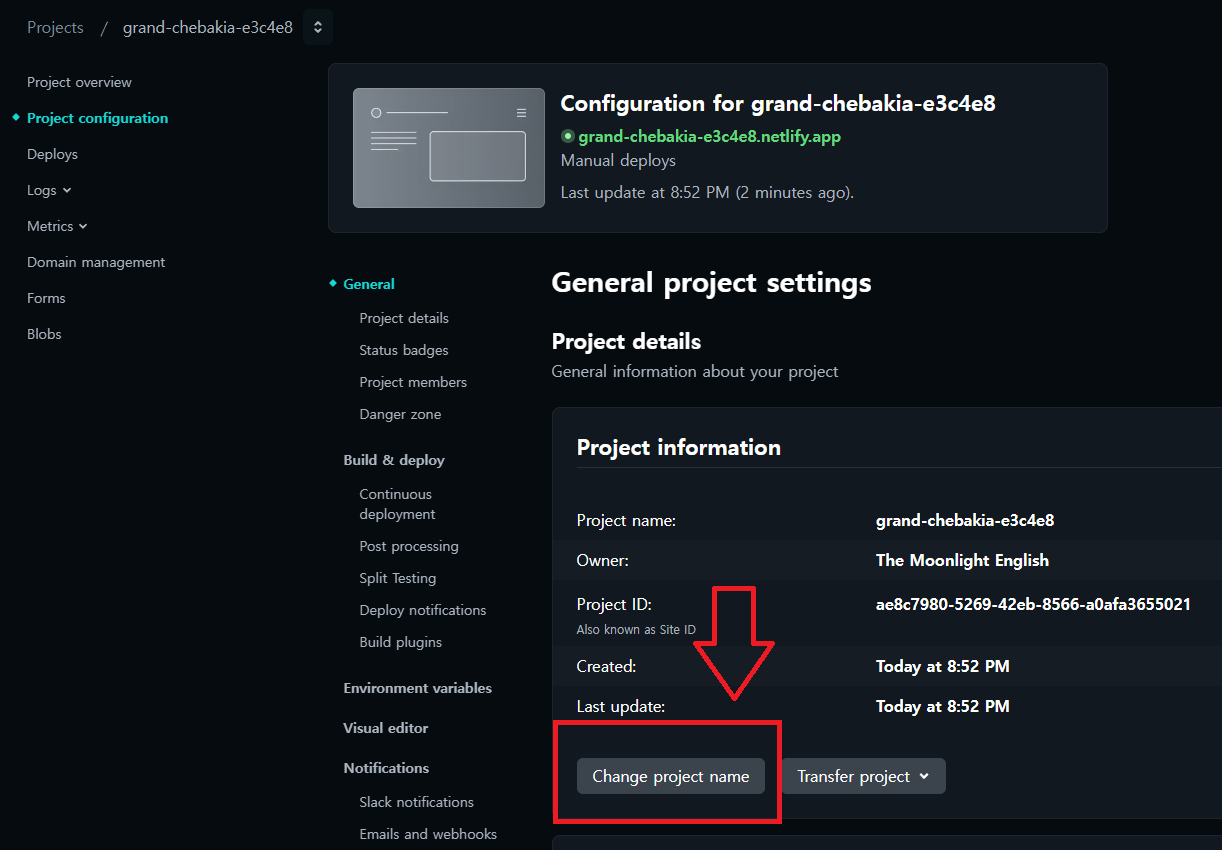Image resolution: width=1222 pixels, height=850 pixels.
Task: Go to Emails and webhooks settings
Action: (x=428, y=834)
